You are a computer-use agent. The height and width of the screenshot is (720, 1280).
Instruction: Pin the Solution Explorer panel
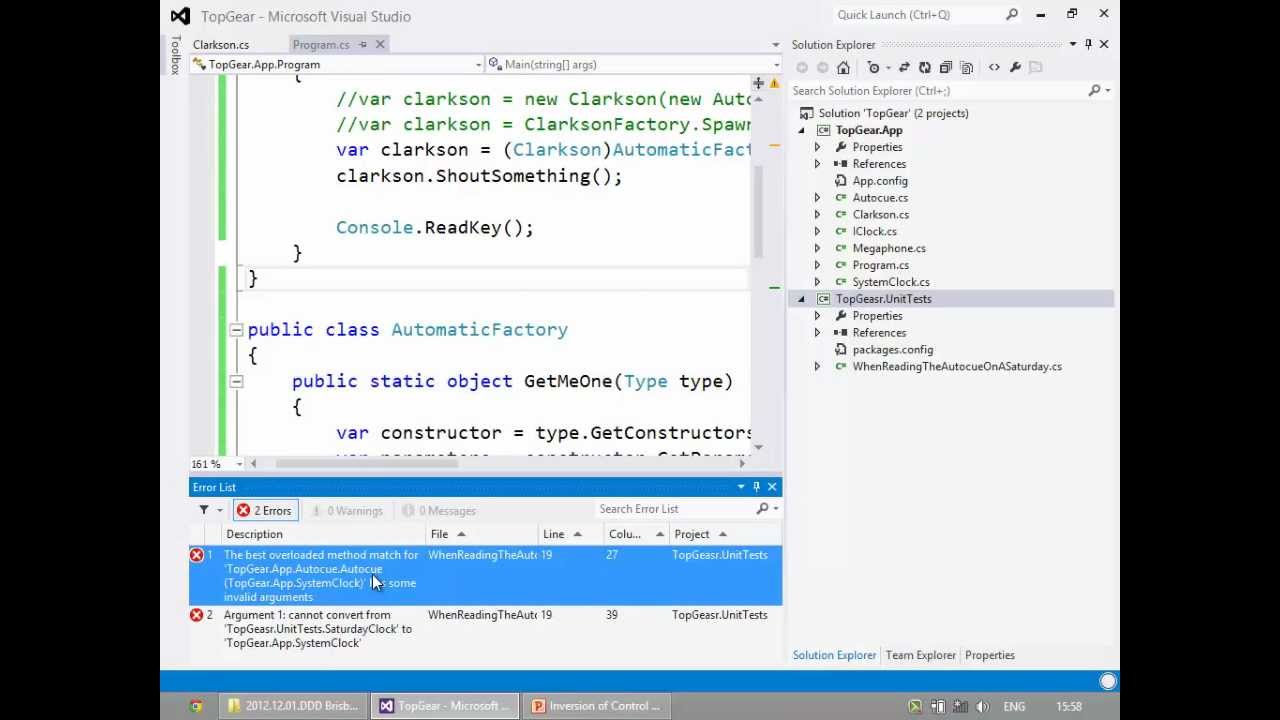(x=1088, y=44)
